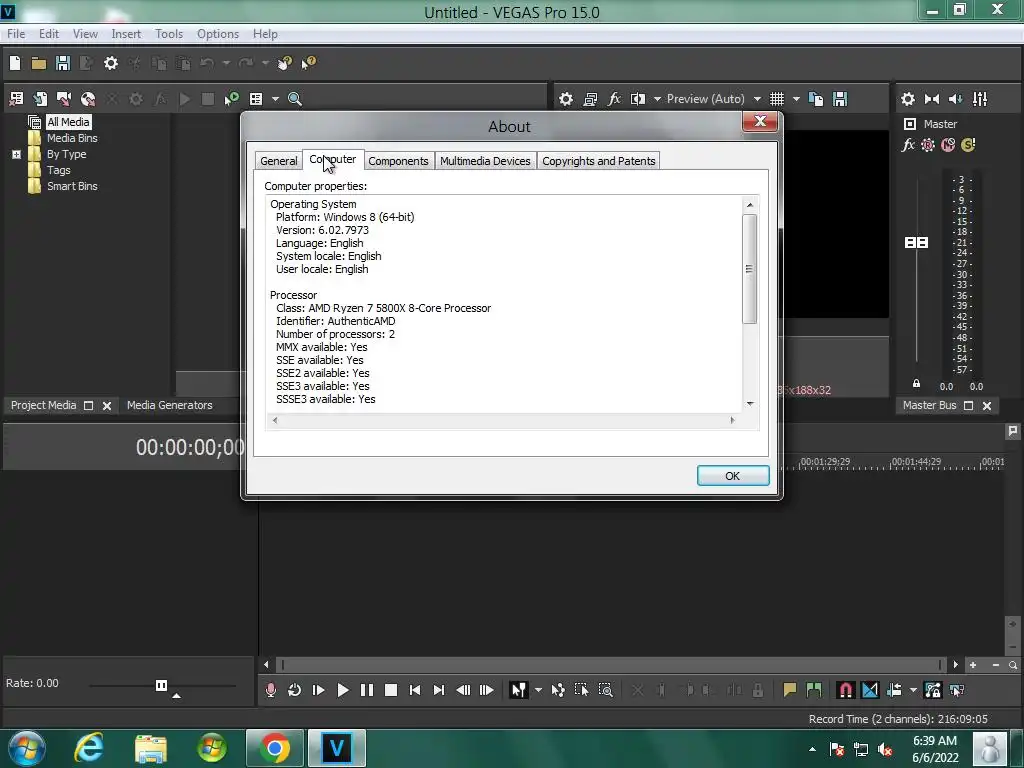This screenshot has height=768, width=1024.
Task: Mute the Master bus
Action: pos(948,145)
